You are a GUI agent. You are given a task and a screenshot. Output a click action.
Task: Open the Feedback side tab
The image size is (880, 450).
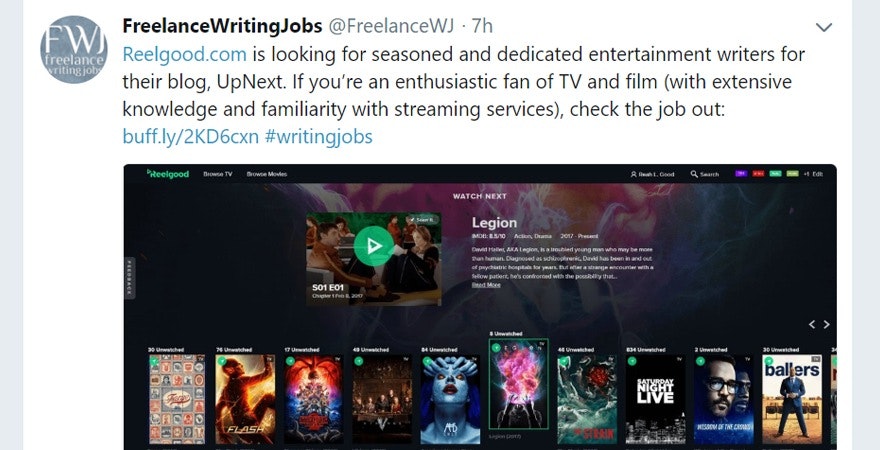pos(130,278)
